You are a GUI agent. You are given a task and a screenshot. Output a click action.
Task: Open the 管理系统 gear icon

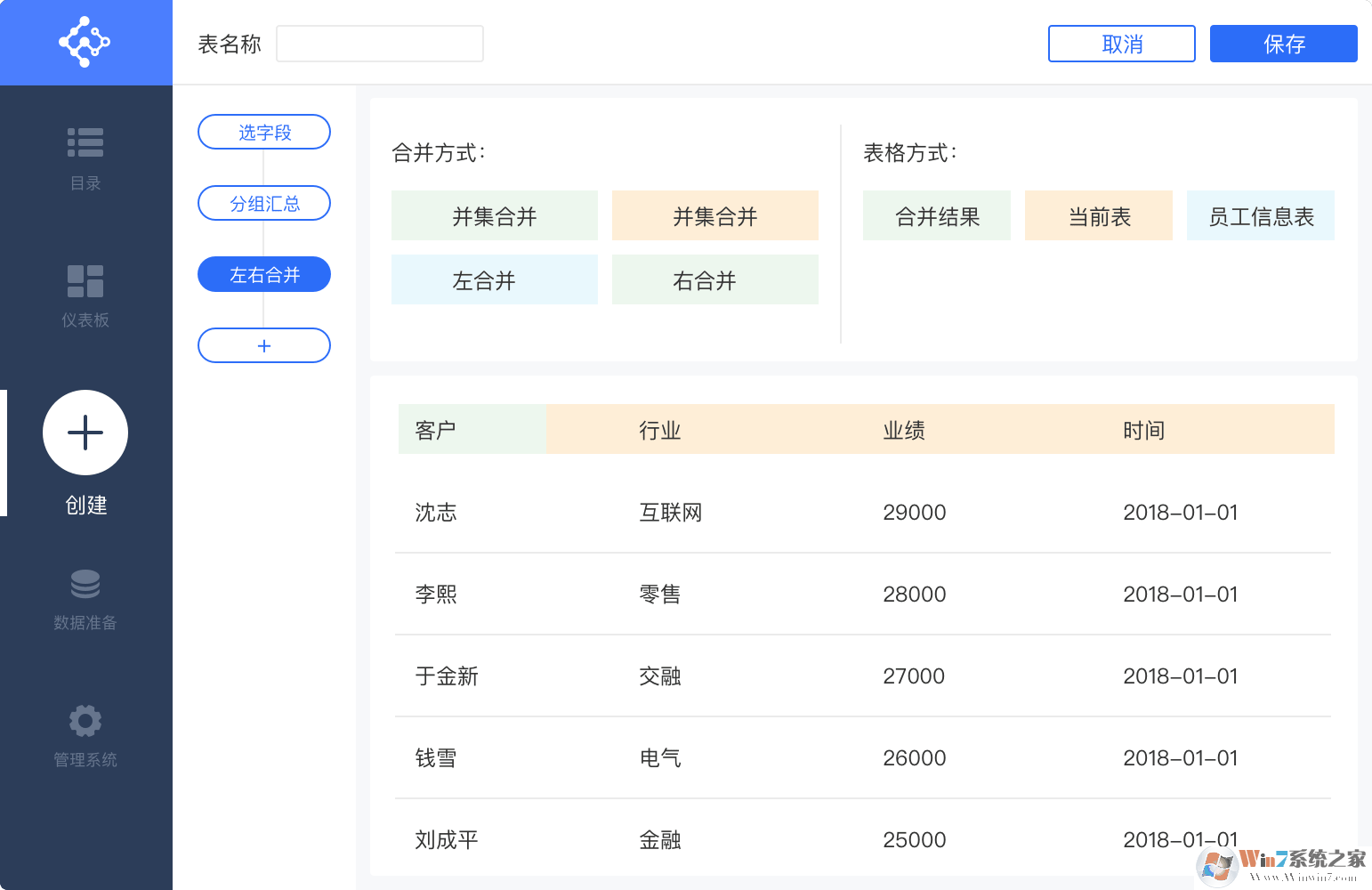coord(85,721)
